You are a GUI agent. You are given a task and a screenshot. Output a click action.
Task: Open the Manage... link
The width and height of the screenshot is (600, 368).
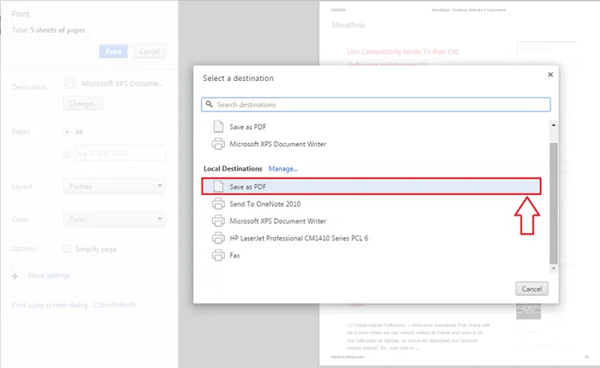(x=283, y=169)
